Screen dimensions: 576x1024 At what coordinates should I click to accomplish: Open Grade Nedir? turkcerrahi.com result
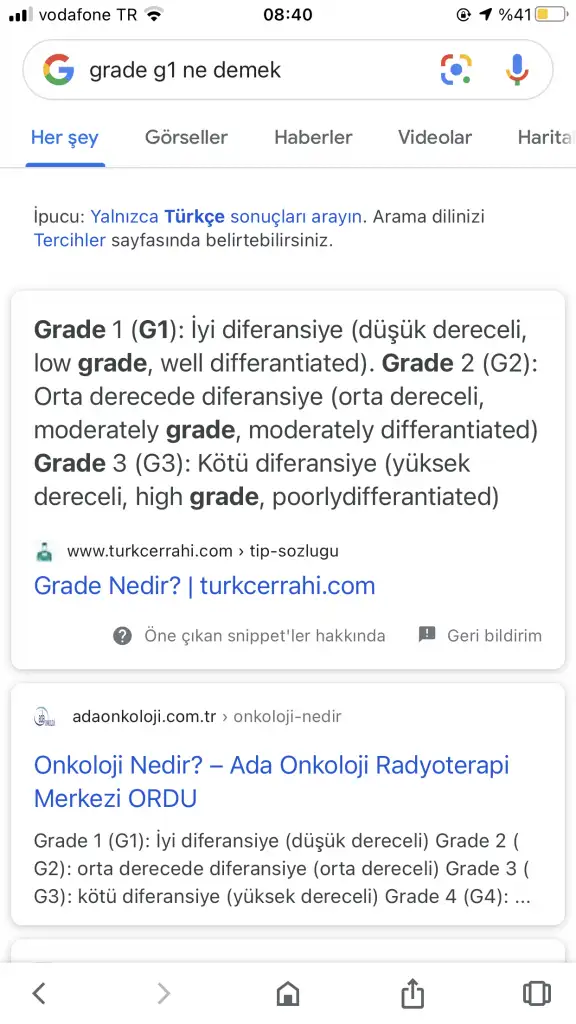[204, 586]
